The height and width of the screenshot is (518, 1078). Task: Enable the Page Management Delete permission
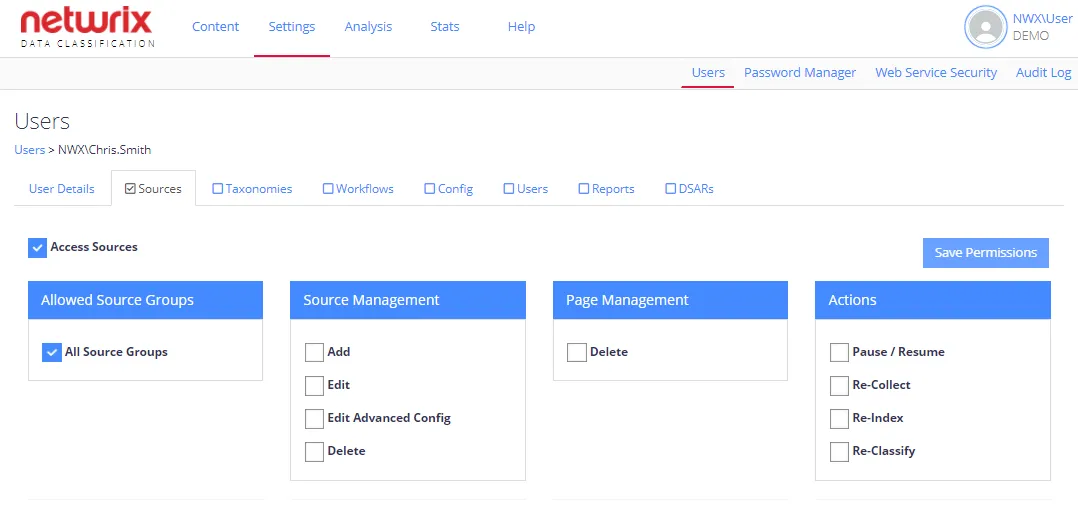point(577,352)
